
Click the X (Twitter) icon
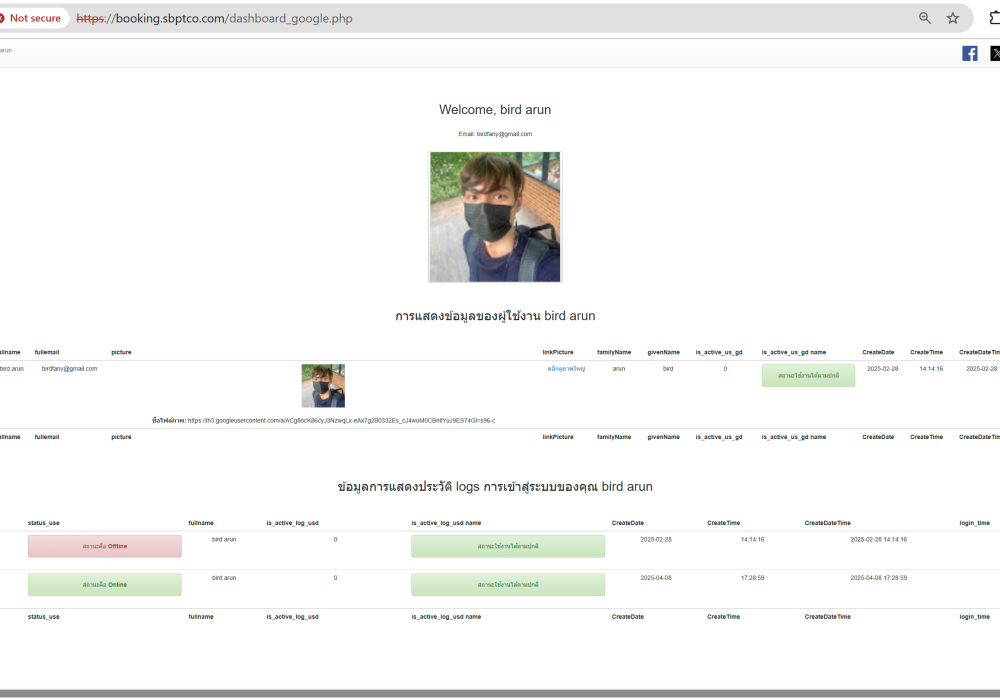coord(995,54)
